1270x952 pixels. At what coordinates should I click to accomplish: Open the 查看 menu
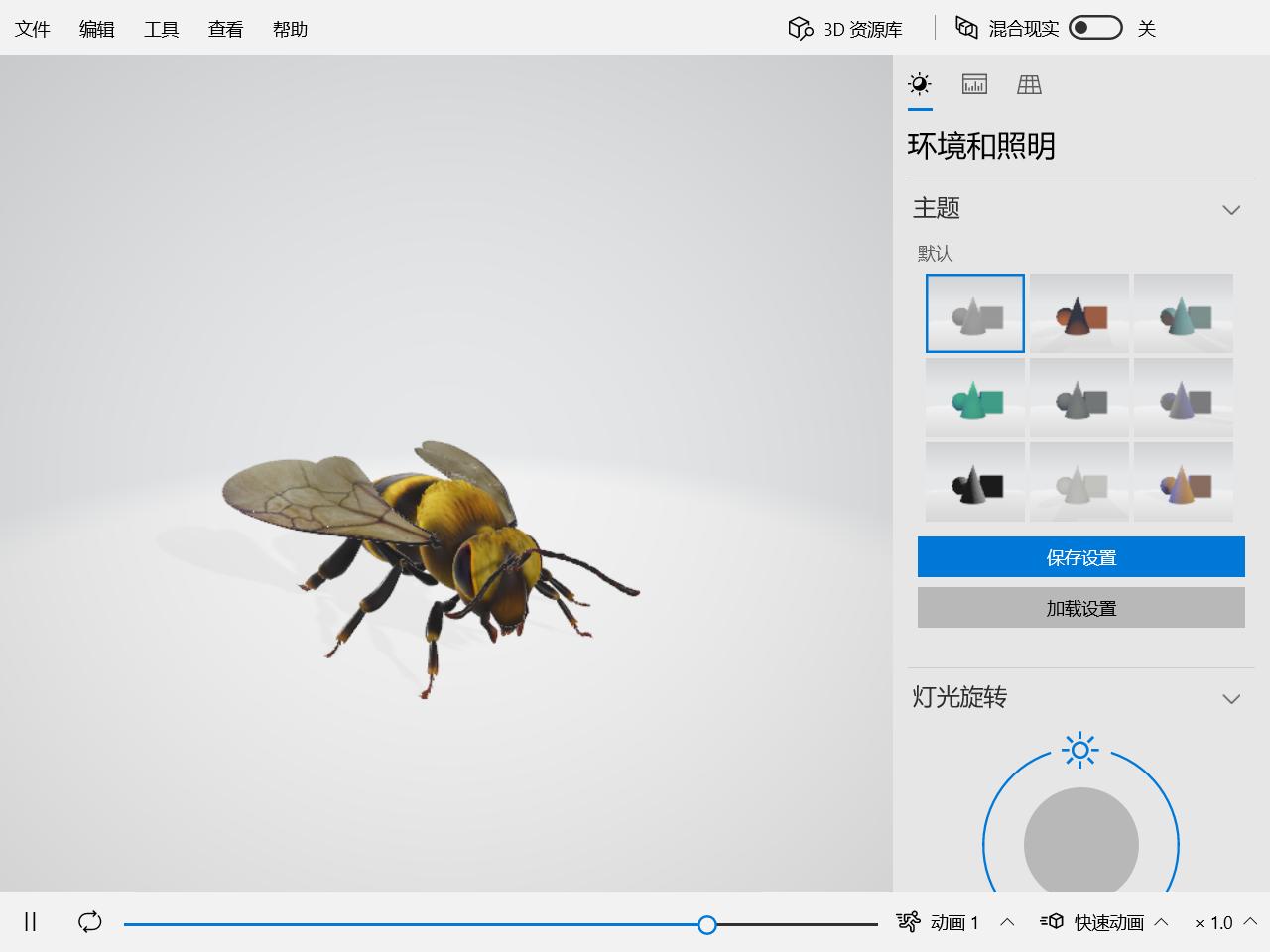coord(225,29)
